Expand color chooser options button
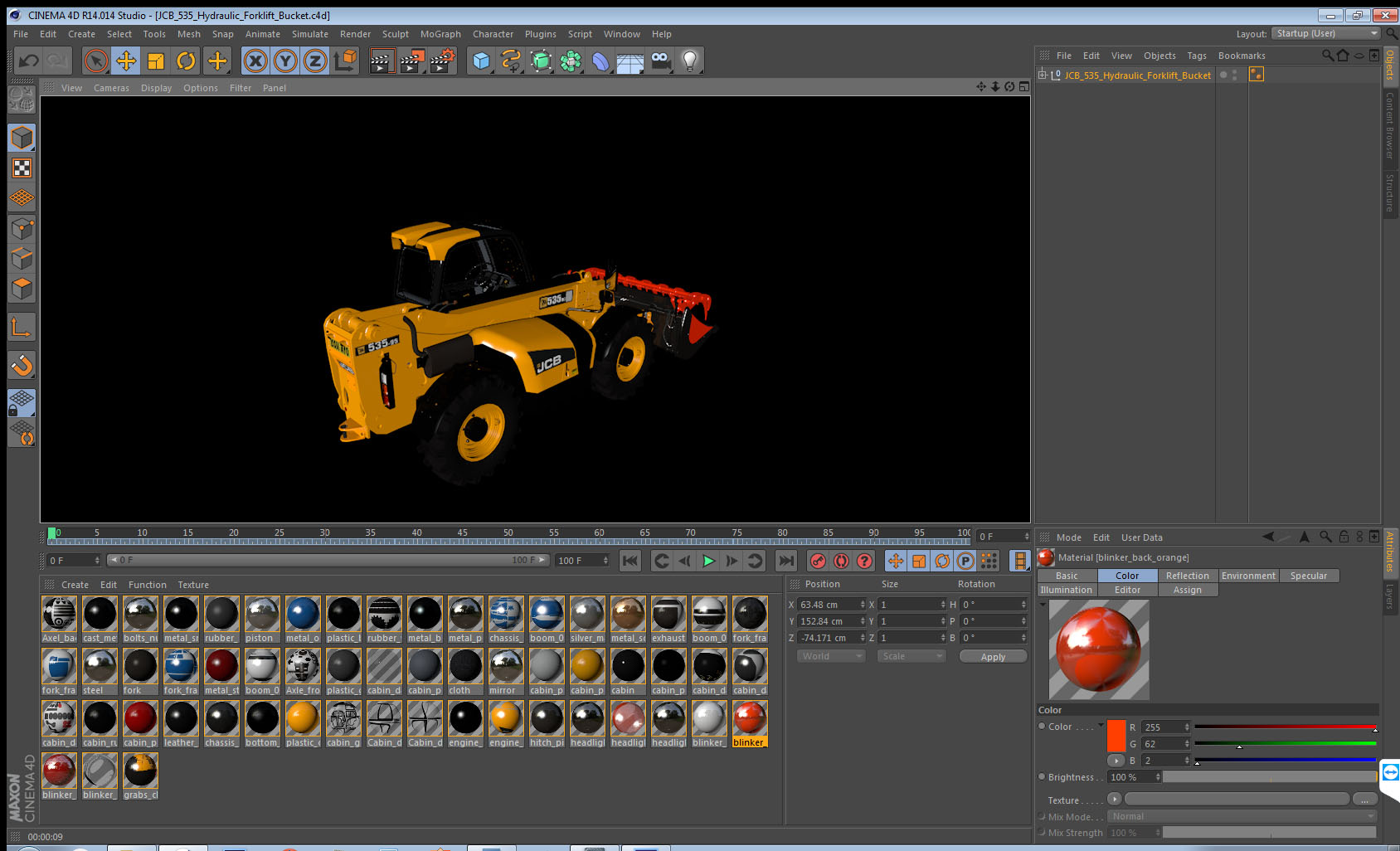 pyautogui.click(x=1116, y=761)
